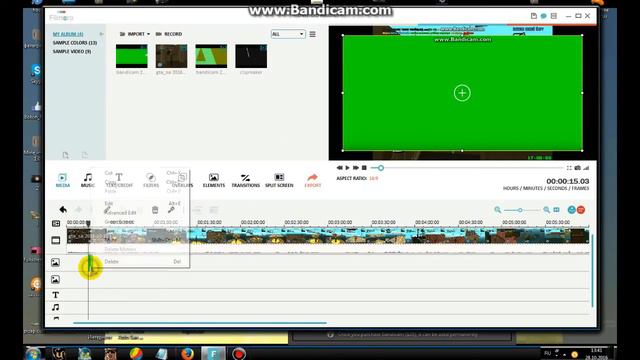
Task: Select the green bandicam clip thumbnail
Action: coord(131,56)
